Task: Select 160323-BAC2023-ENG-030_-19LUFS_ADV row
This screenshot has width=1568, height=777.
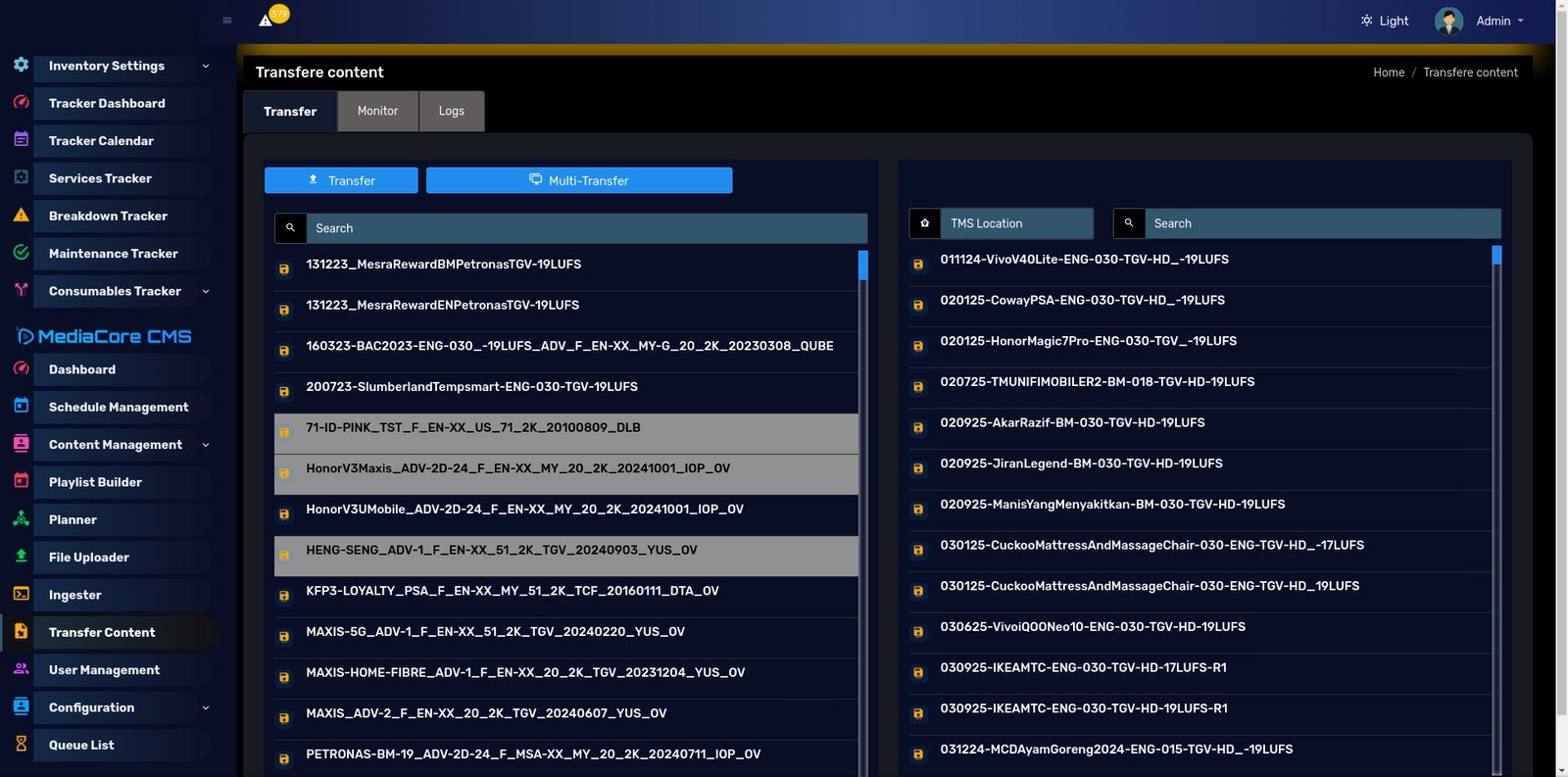Action: pos(566,352)
